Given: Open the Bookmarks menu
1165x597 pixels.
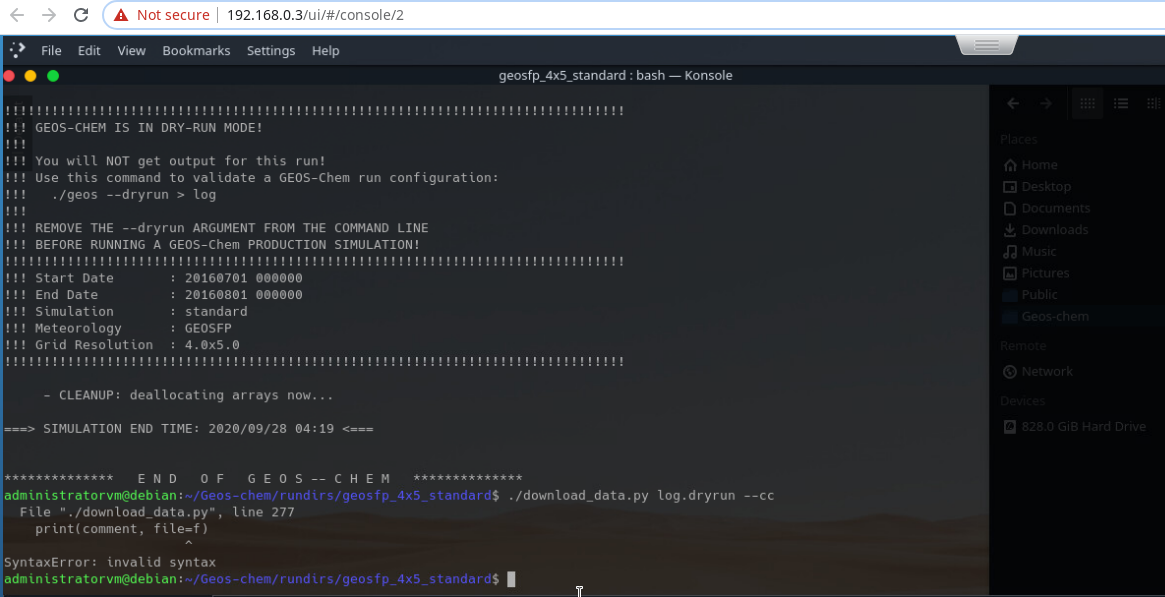Looking at the screenshot, I should [x=196, y=50].
